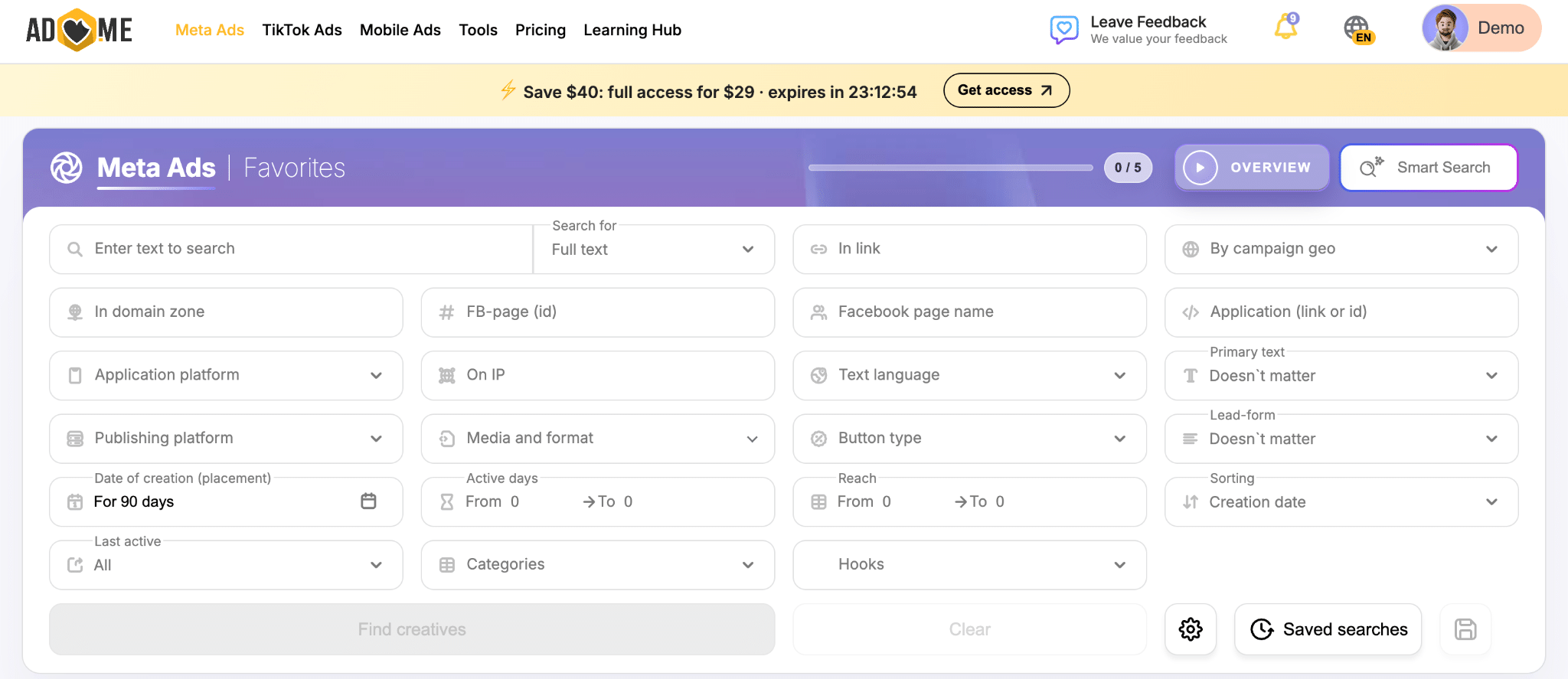The image size is (1568, 679).
Task: Open the Meta Ads menu item
Action: click(210, 30)
